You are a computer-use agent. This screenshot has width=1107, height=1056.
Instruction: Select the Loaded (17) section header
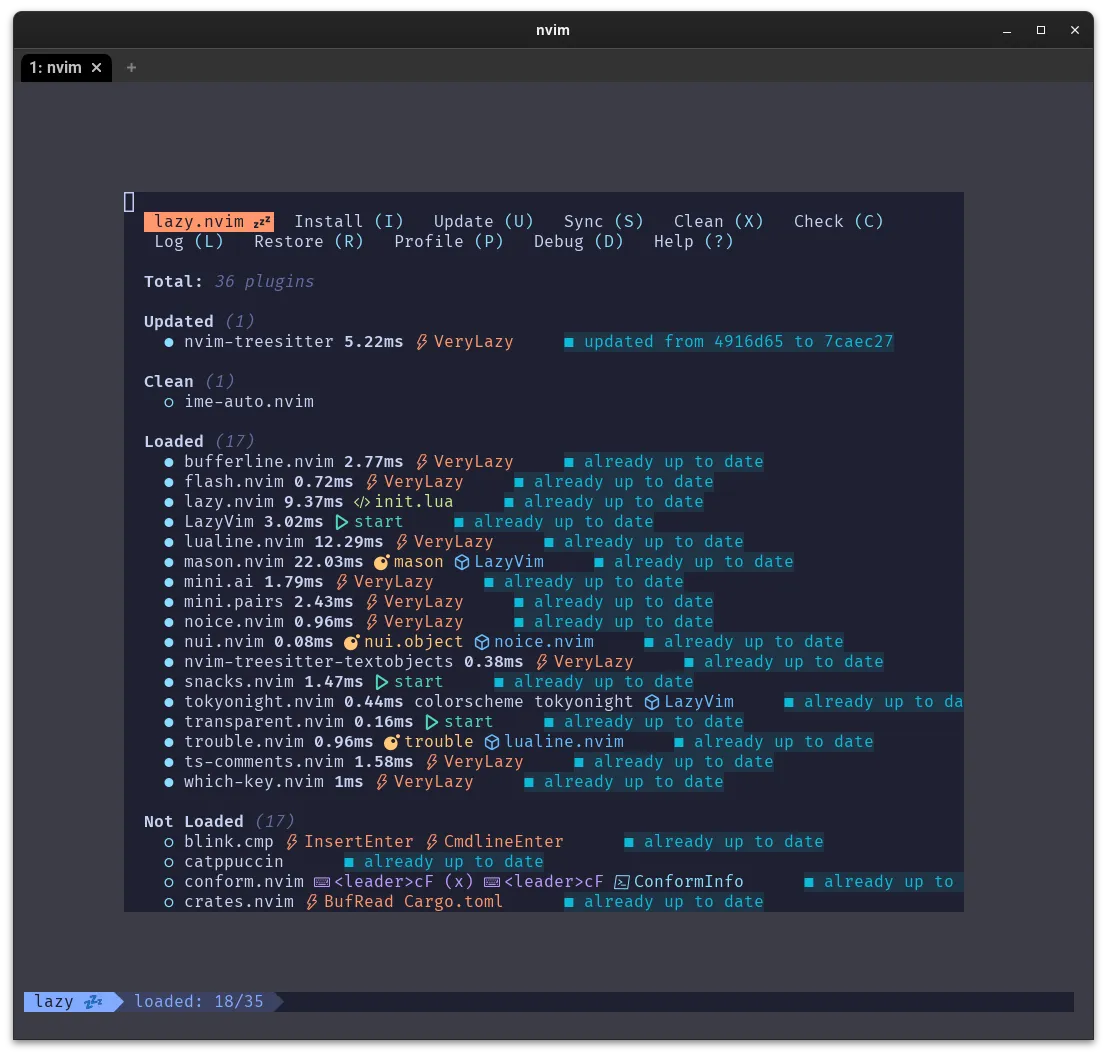click(199, 442)
